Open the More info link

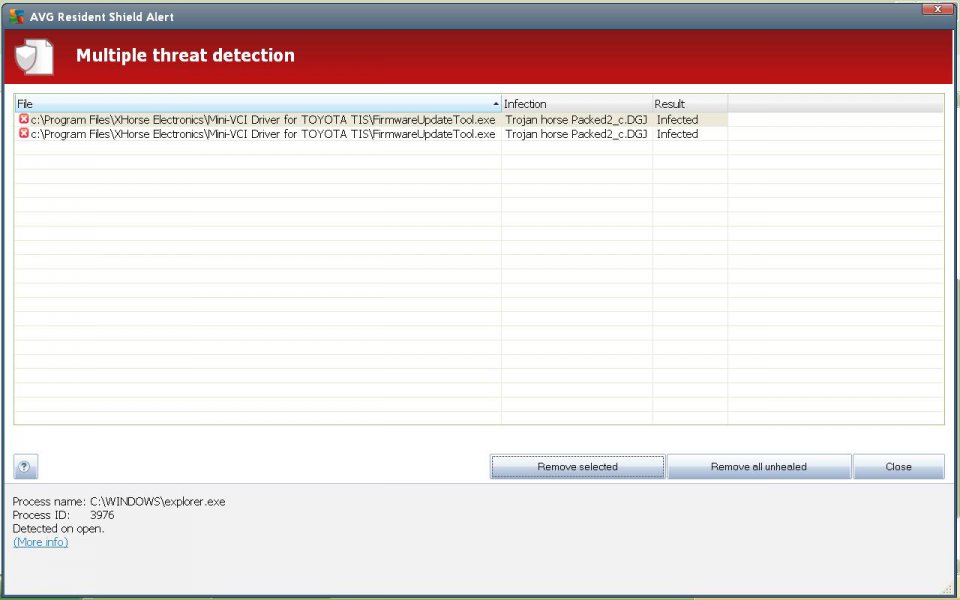coord(40,542)
